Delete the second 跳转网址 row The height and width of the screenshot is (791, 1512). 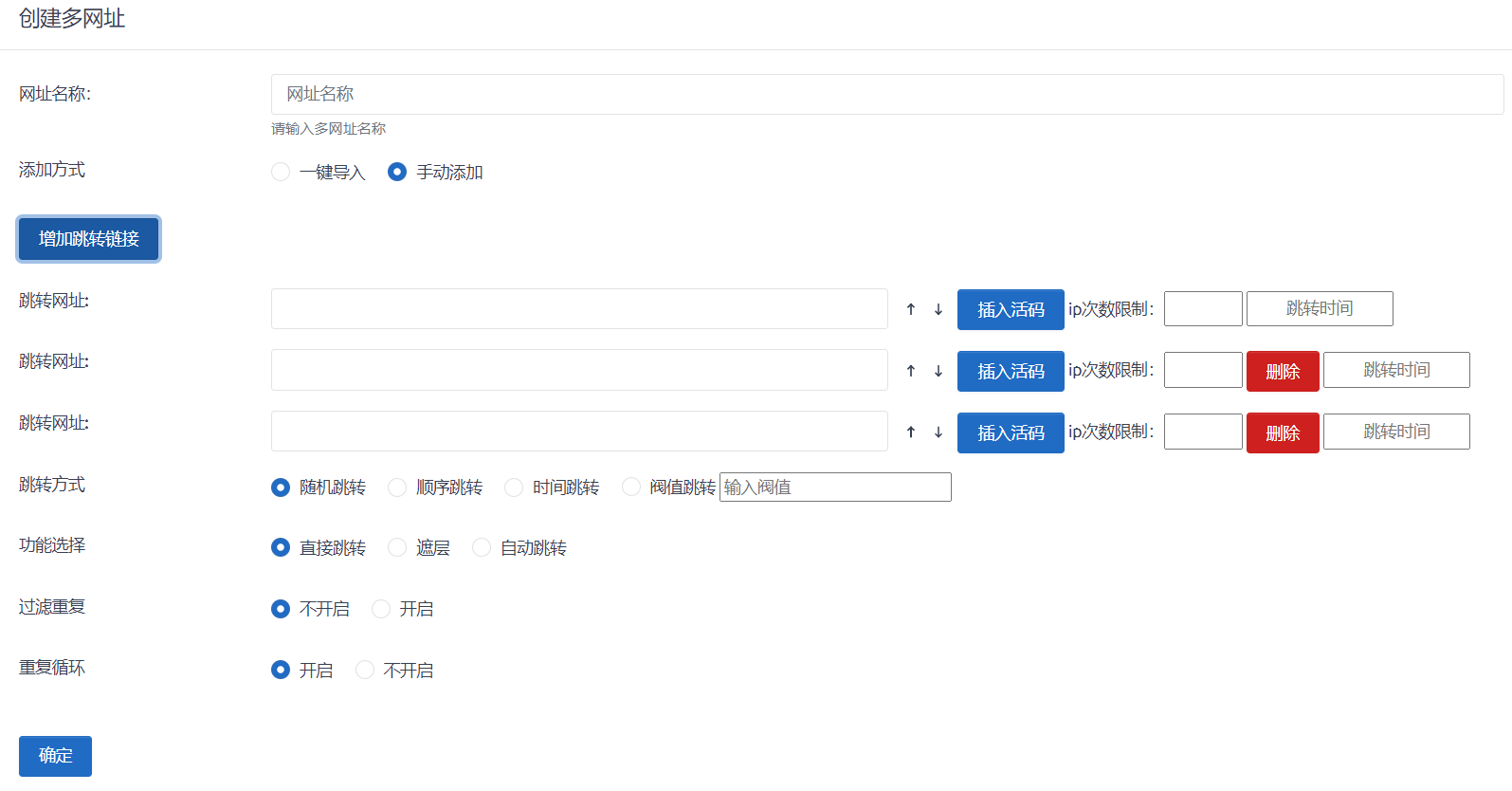pos(1283,371)
